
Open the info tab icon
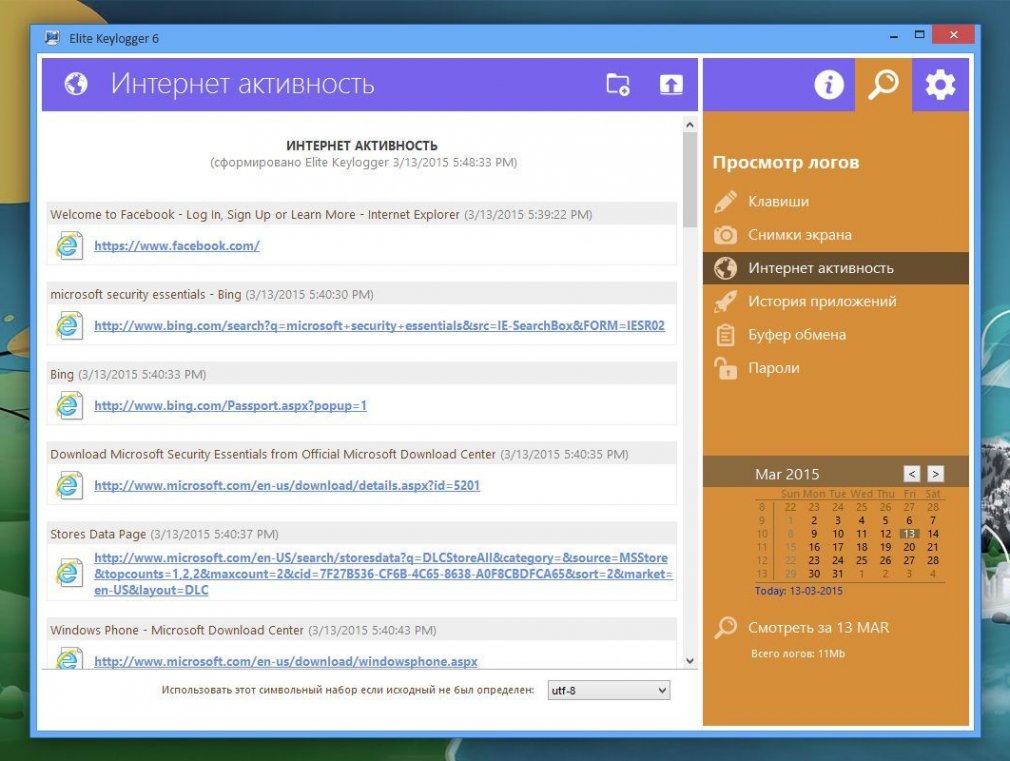tap(828, 84)
